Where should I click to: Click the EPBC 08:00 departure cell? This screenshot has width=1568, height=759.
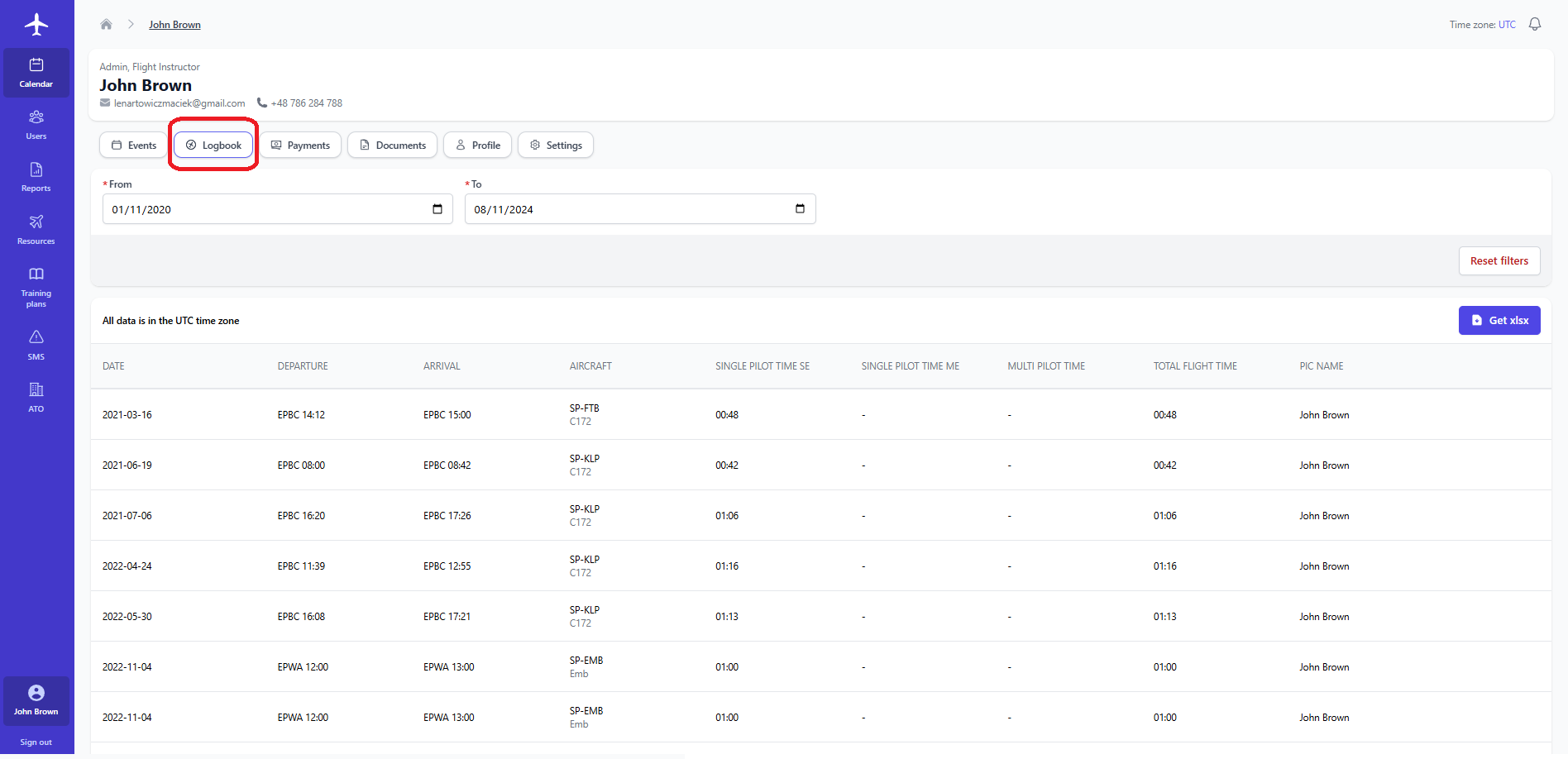point(301,465)
